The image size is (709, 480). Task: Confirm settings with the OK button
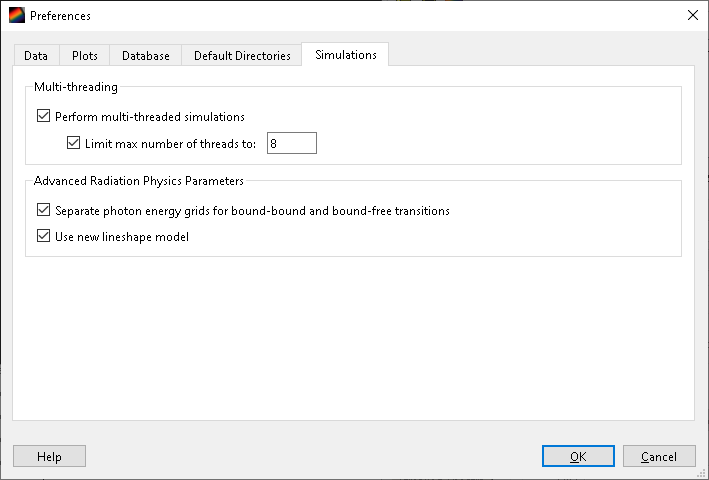[x=578, y=456]
